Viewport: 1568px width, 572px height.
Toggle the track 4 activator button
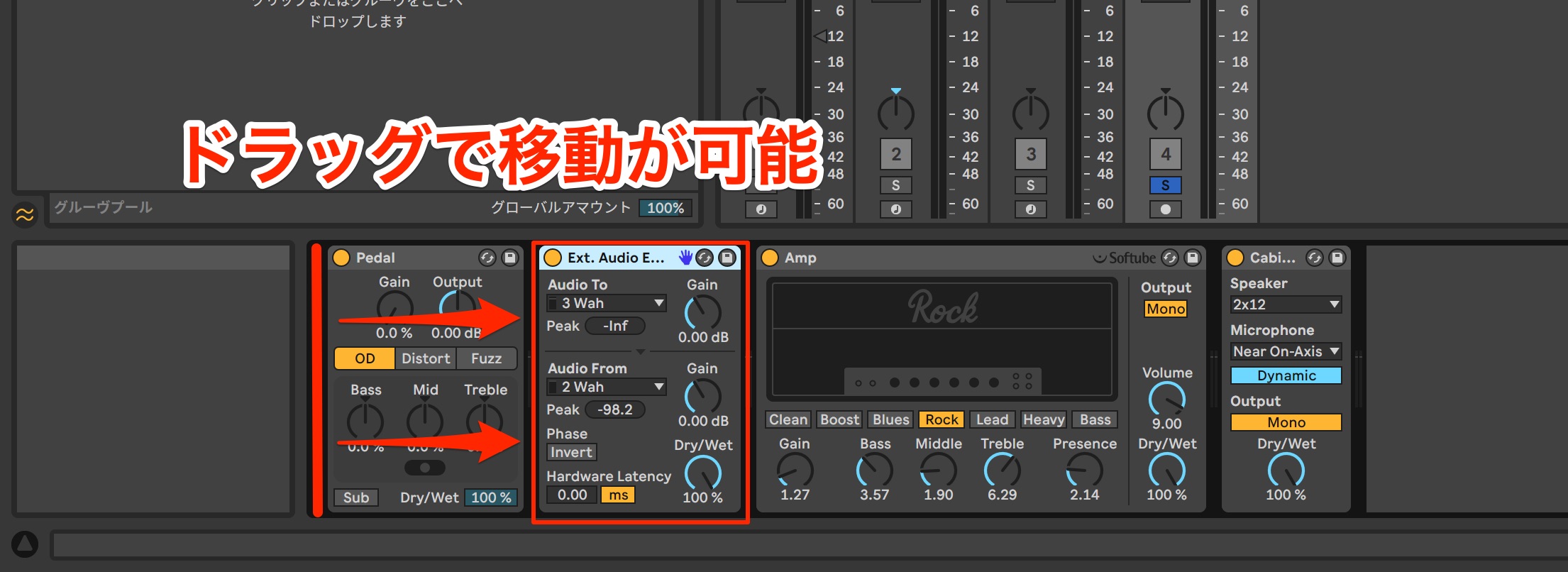coord(1165,154)
